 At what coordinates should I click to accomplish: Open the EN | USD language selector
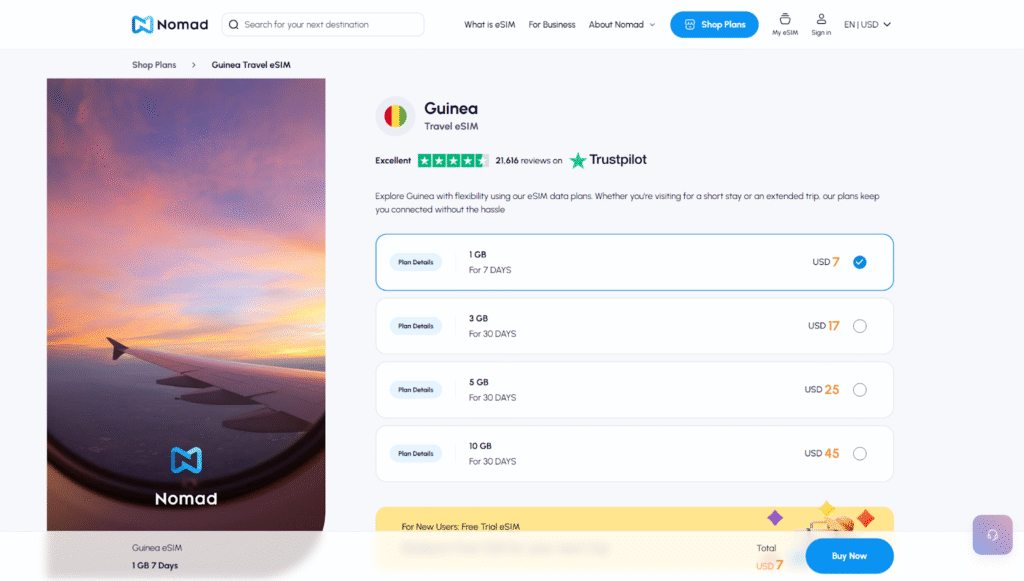pyautogui.click(x=867, y=25)
